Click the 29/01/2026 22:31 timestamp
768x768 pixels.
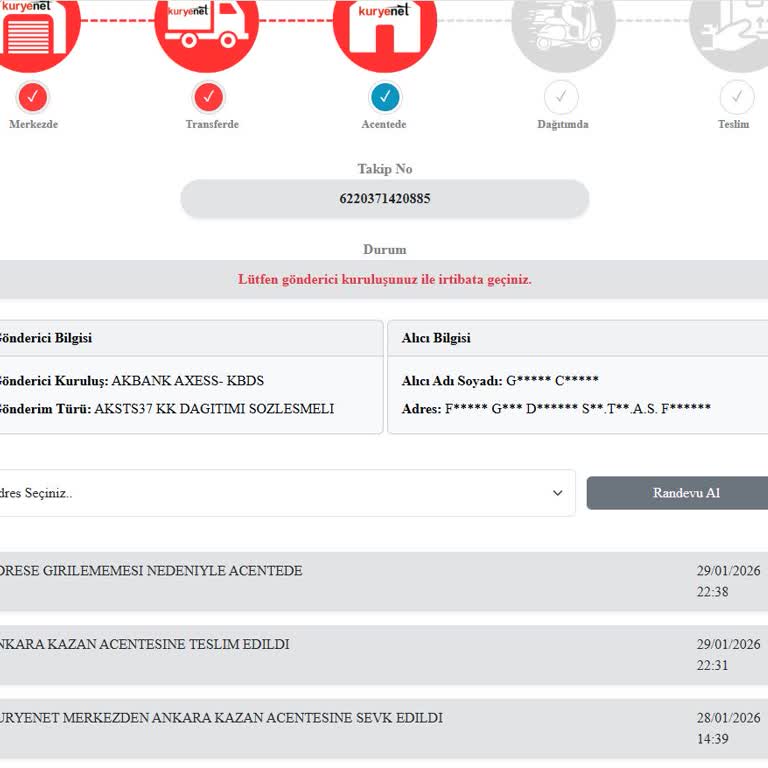728,655
